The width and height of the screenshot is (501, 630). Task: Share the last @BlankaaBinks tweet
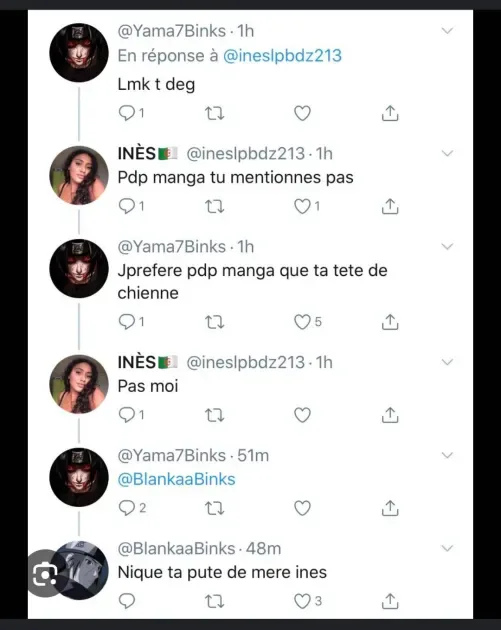pyautogui.click(x=390, y=601)
